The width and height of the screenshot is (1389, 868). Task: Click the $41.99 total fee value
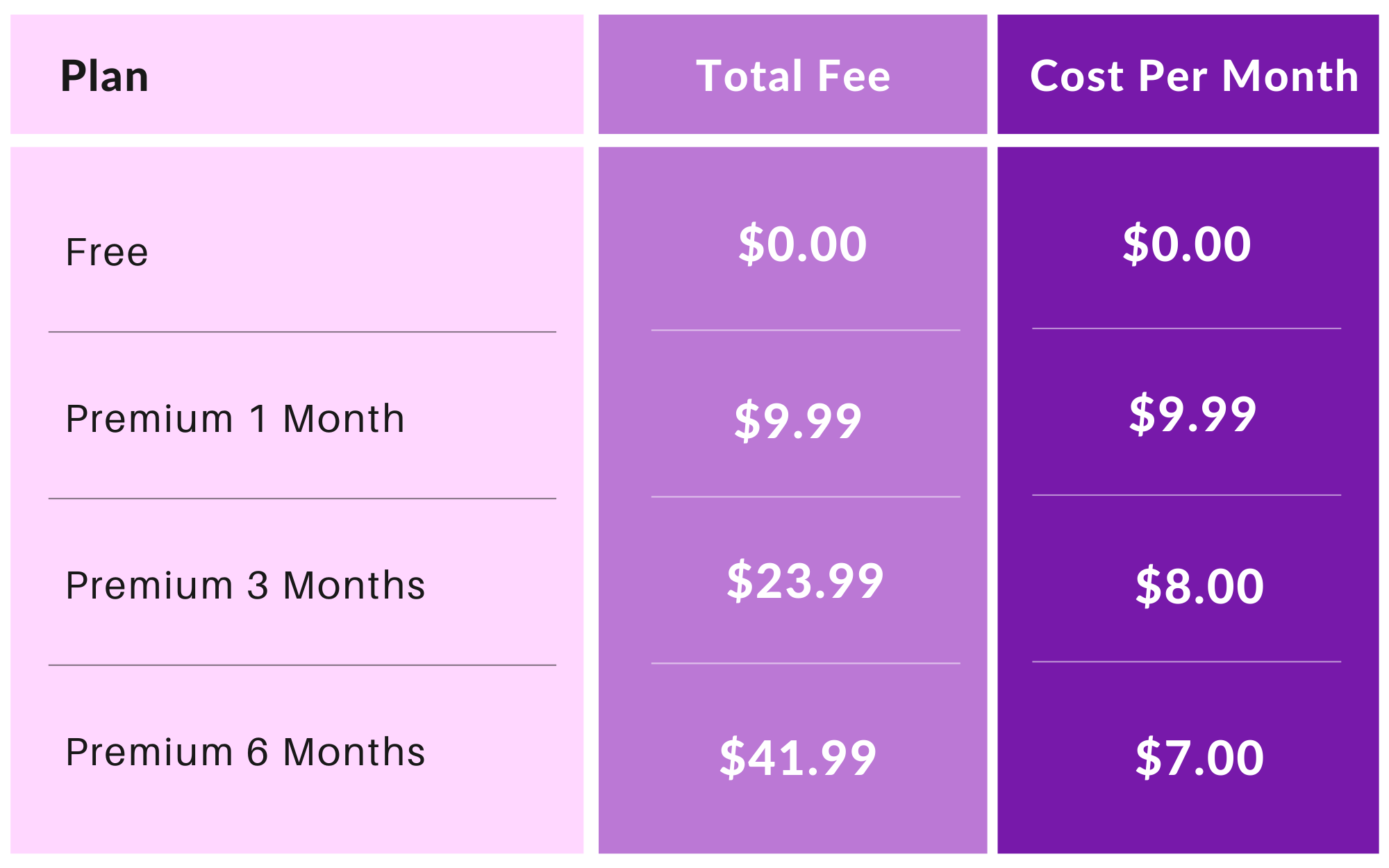tap(798, 758)
